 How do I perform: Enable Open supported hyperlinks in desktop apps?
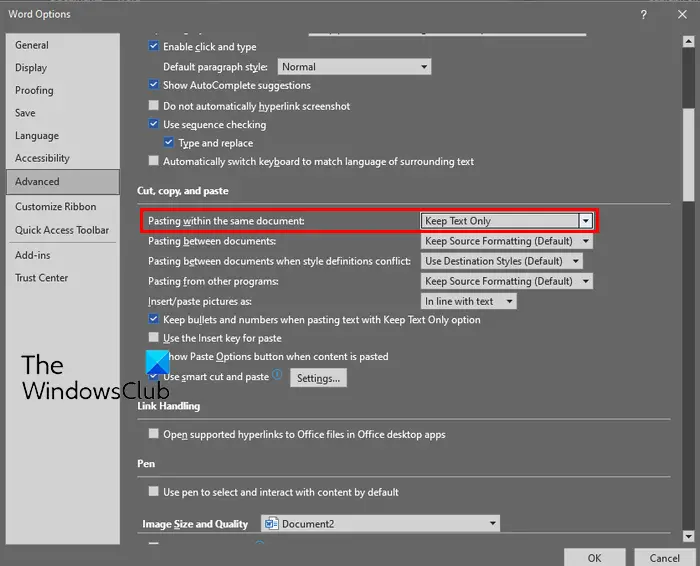coord(154,433)
